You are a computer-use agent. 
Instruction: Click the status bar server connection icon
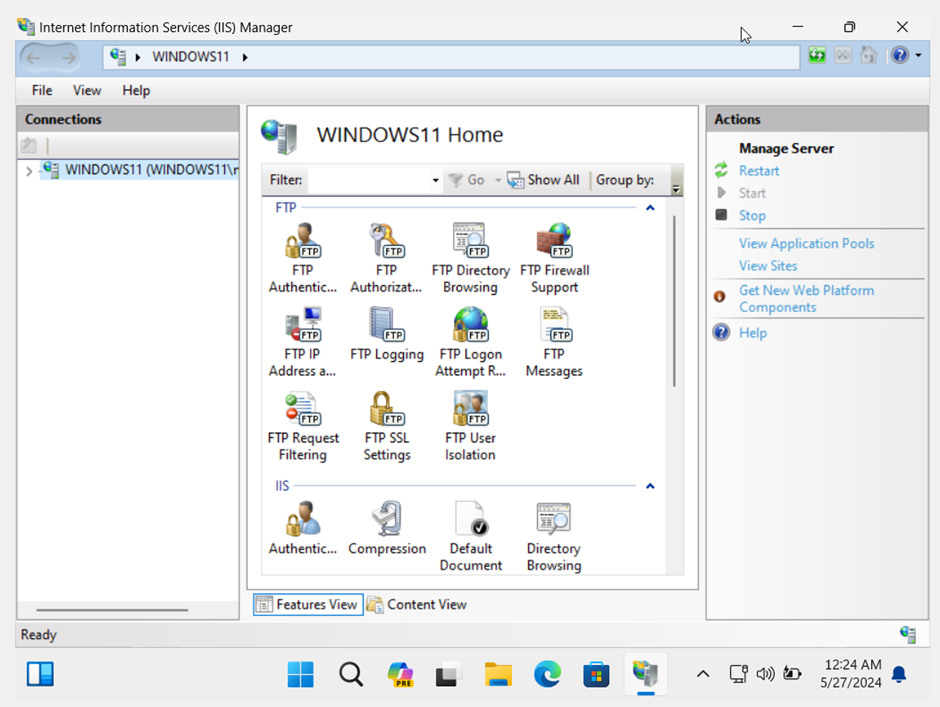point(908,634)
